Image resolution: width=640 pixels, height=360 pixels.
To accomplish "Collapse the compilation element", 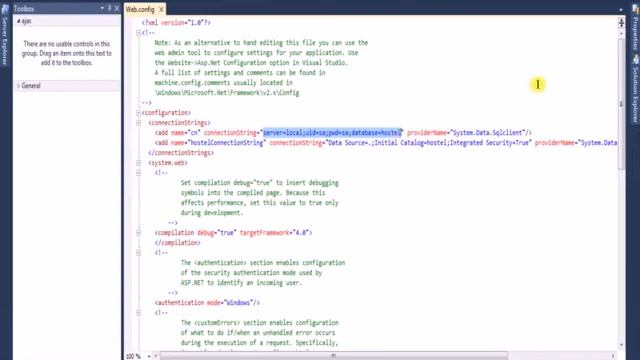I will (138, 233).
